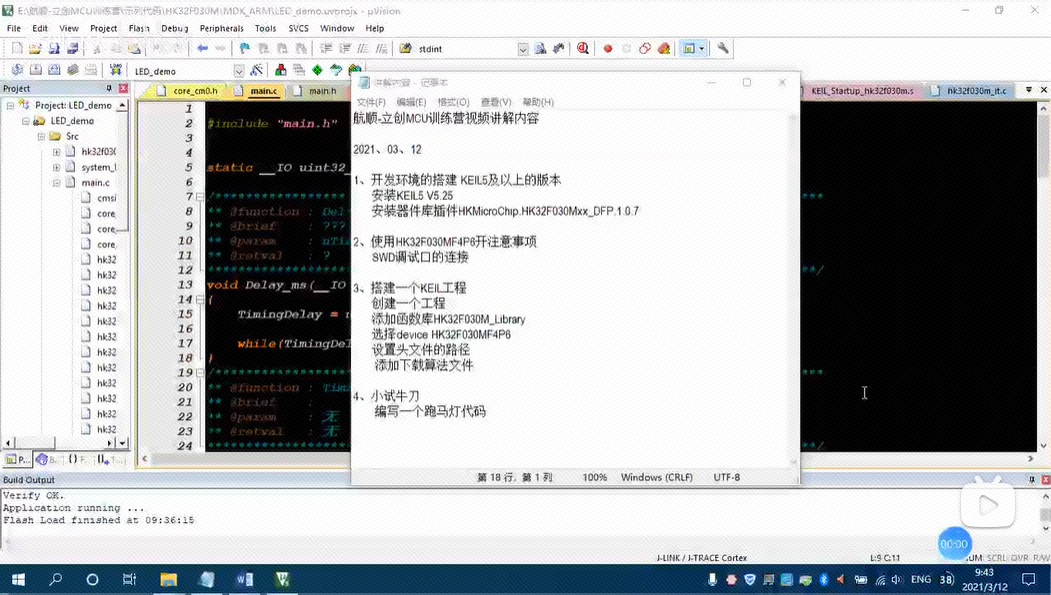This screenshot has width=1051, height=595.
Task: Click 'UTF-8' in Notepad status bar
Action: click(727, 477)
